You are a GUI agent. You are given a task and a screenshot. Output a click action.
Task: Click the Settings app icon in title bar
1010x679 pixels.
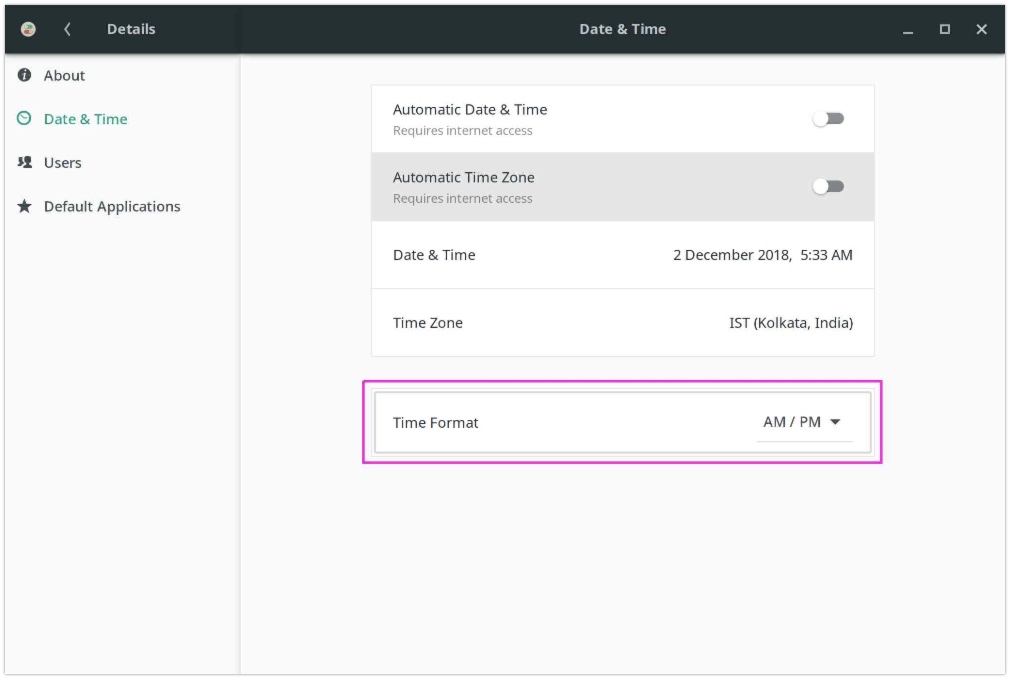[28, 29]
